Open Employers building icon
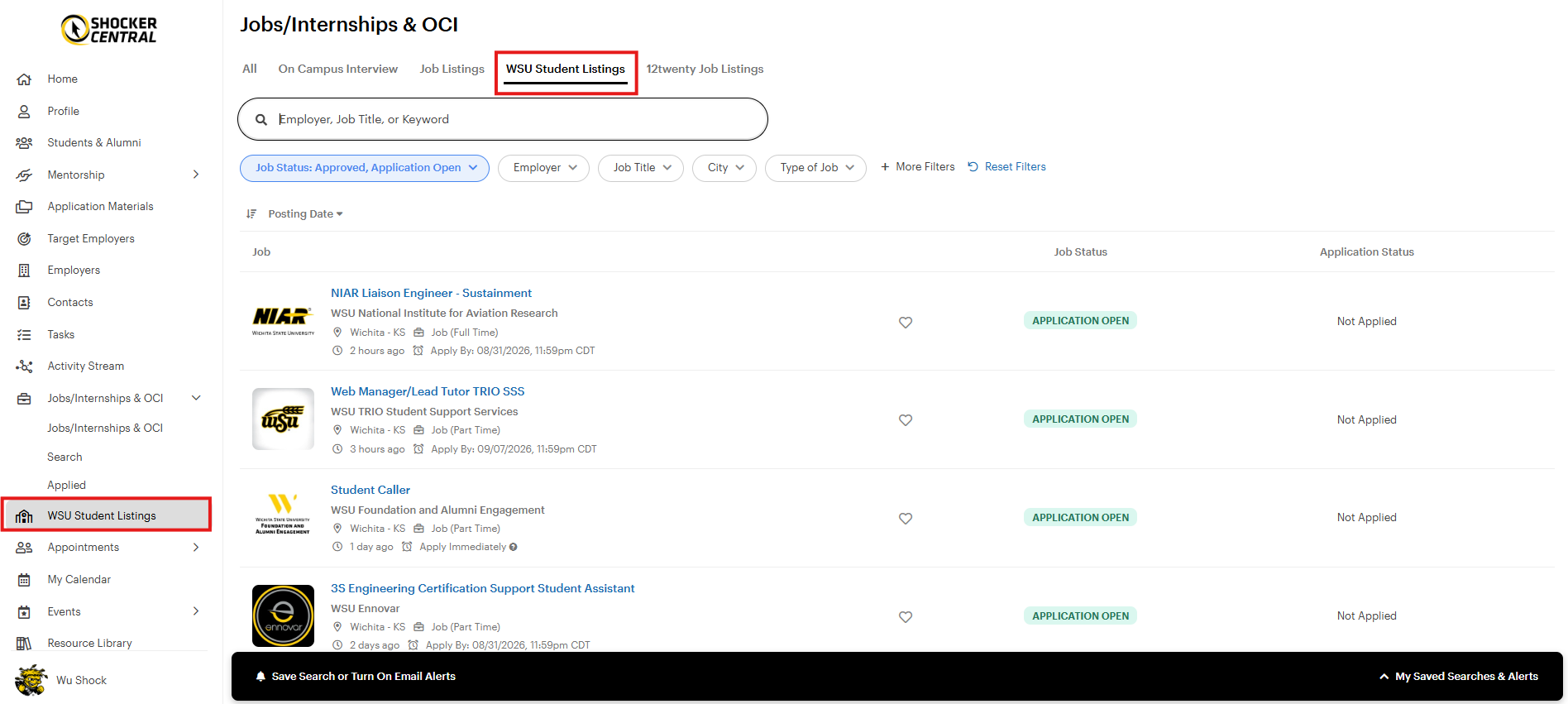The width and height of the screenshot is (1568, 704). click(24, 271)
